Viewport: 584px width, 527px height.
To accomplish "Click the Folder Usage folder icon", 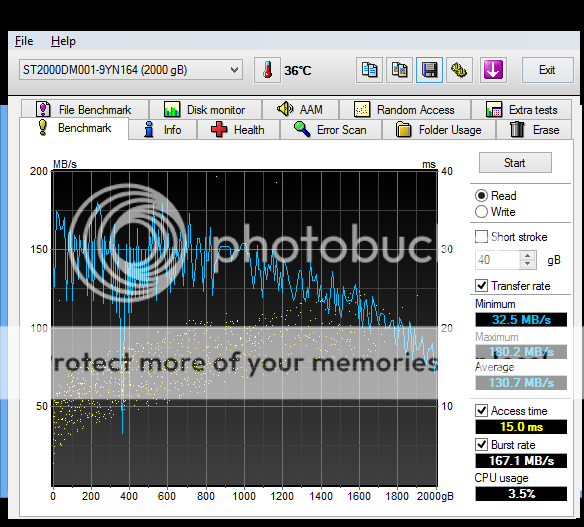I will click(x=403, y=130).
